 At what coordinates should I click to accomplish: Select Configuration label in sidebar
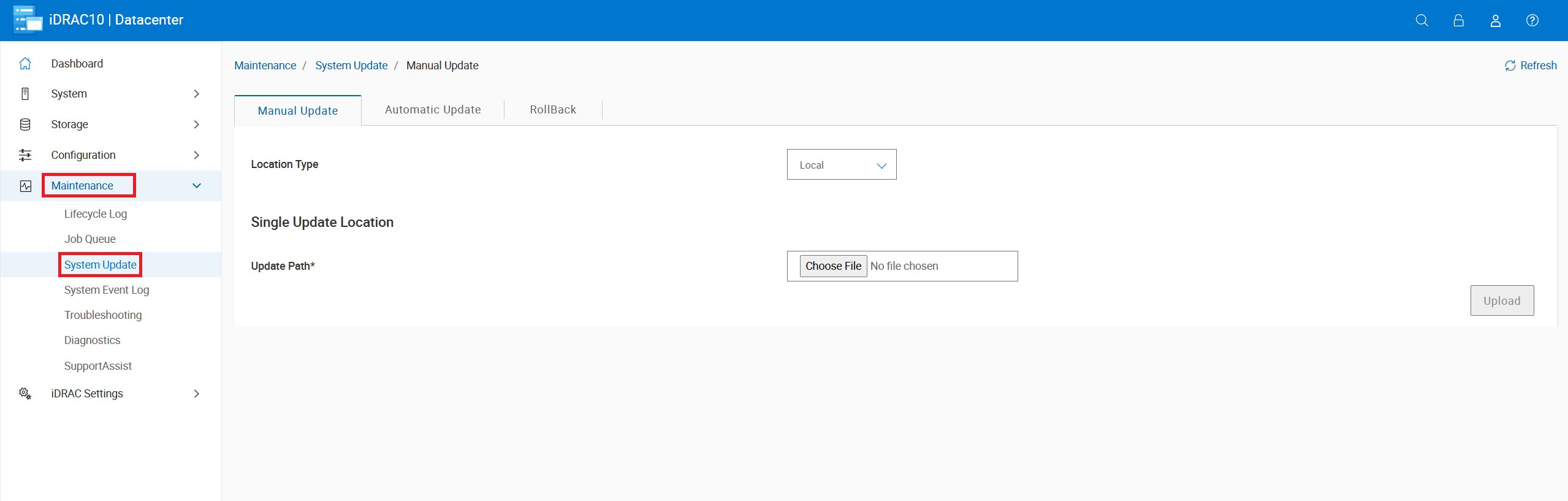tap(83, 155)
